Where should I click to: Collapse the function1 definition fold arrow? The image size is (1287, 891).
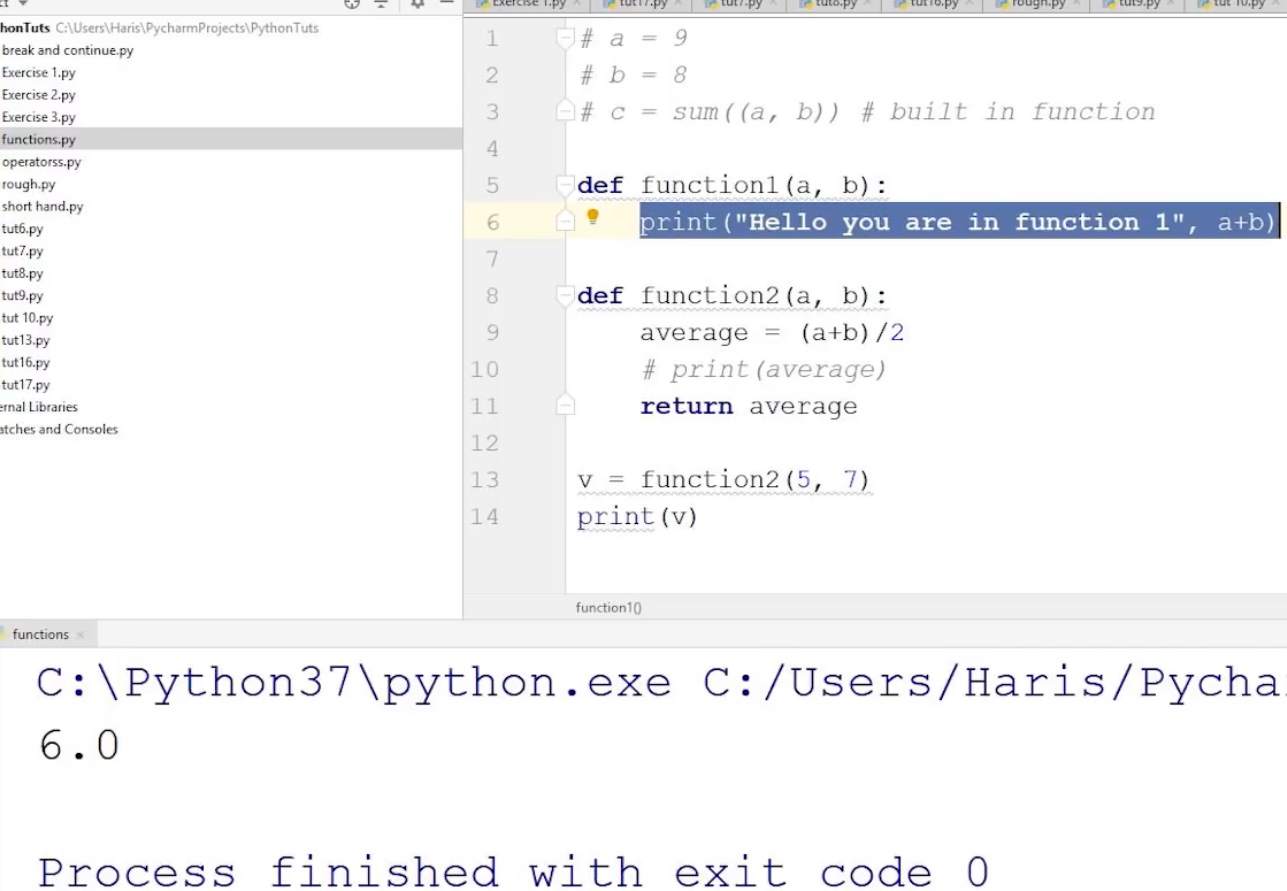(x=565, y=184)
